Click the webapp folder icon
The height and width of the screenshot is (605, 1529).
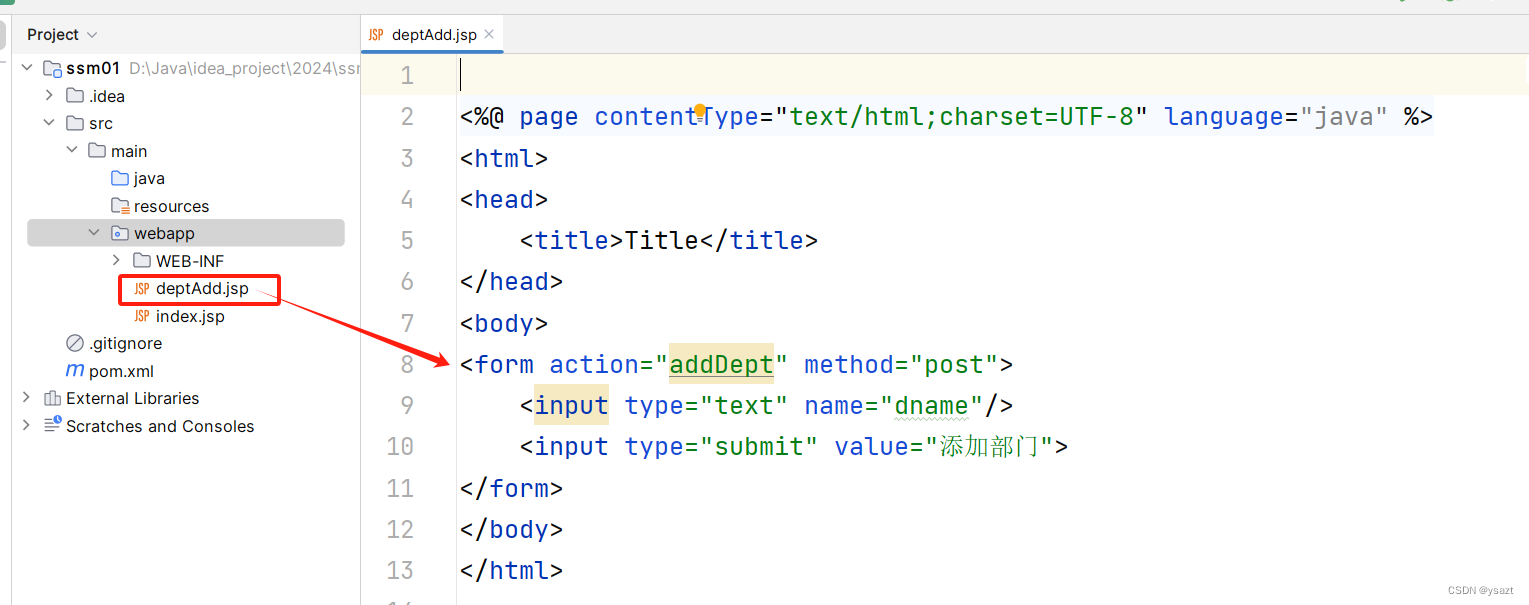[x=120, y=233]
